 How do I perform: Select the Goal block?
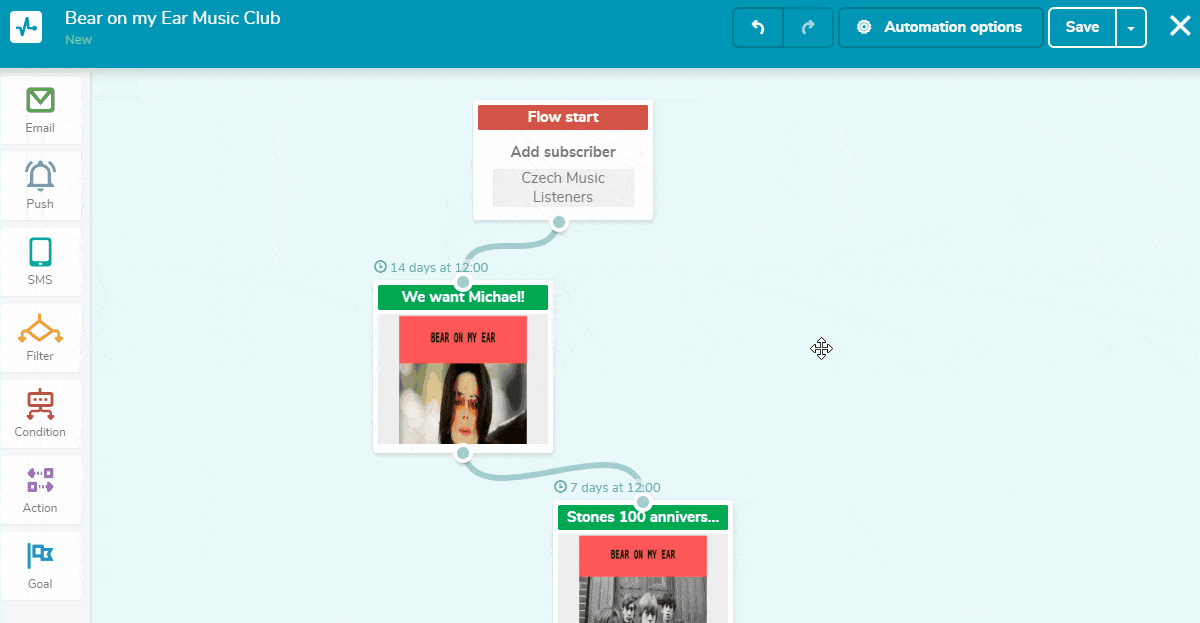click(x=40, y=566)
